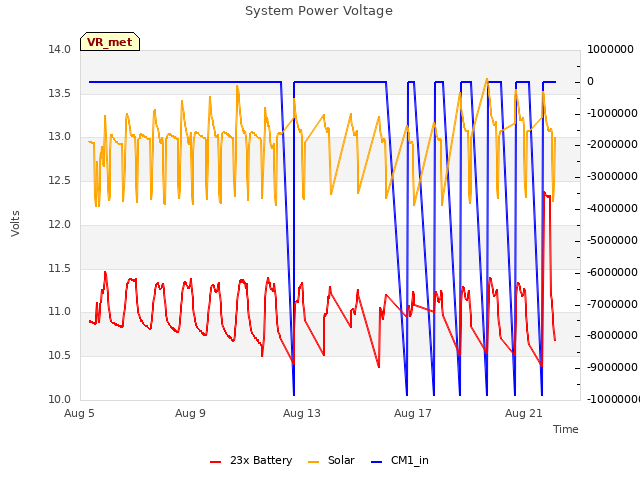
Task: Click the 12.0 left axis value
Action: [60, 224]
